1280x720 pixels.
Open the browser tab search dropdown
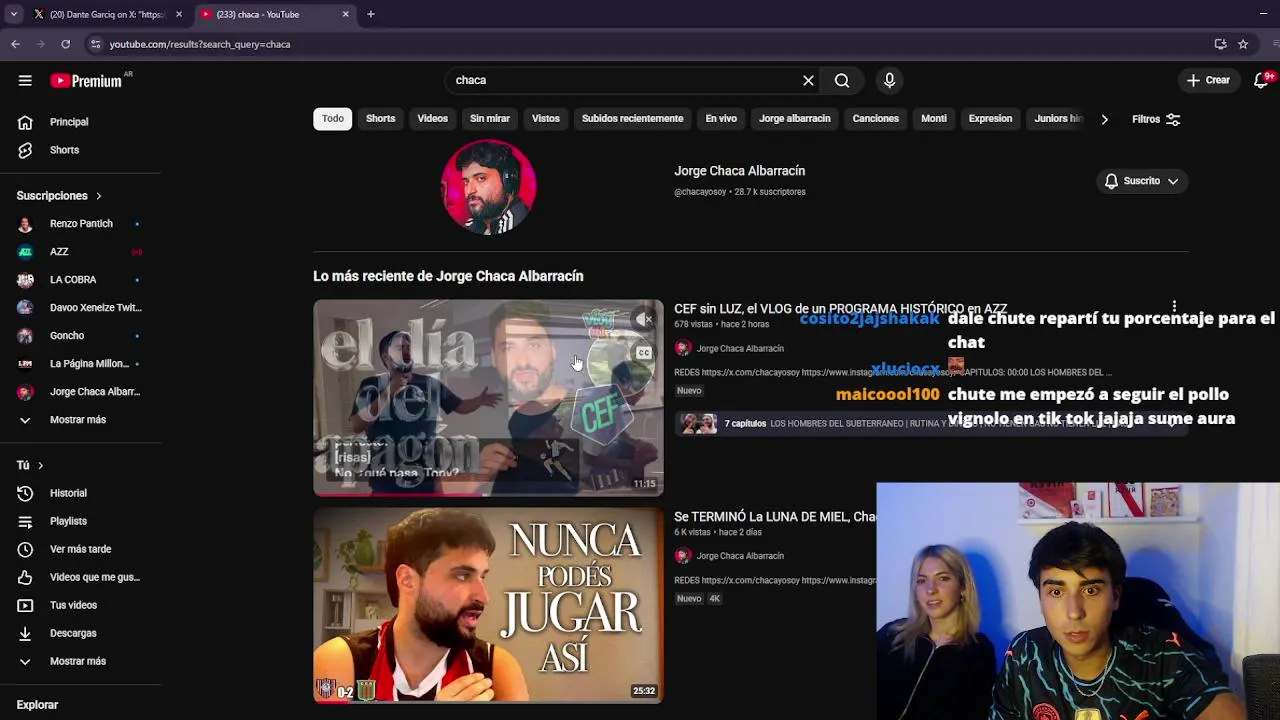pos(13,14)
